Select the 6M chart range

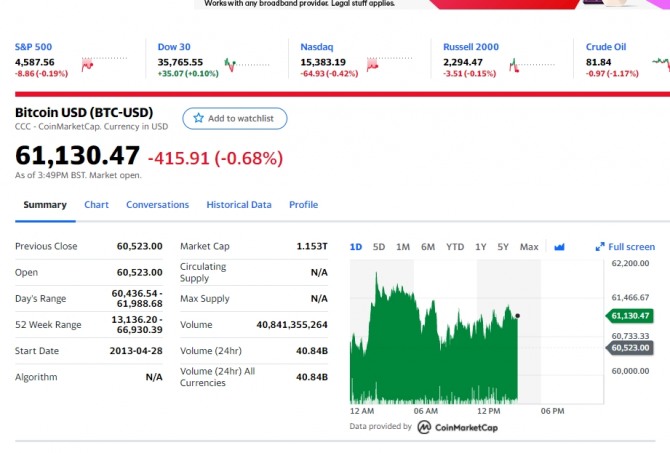pos(428,247)
